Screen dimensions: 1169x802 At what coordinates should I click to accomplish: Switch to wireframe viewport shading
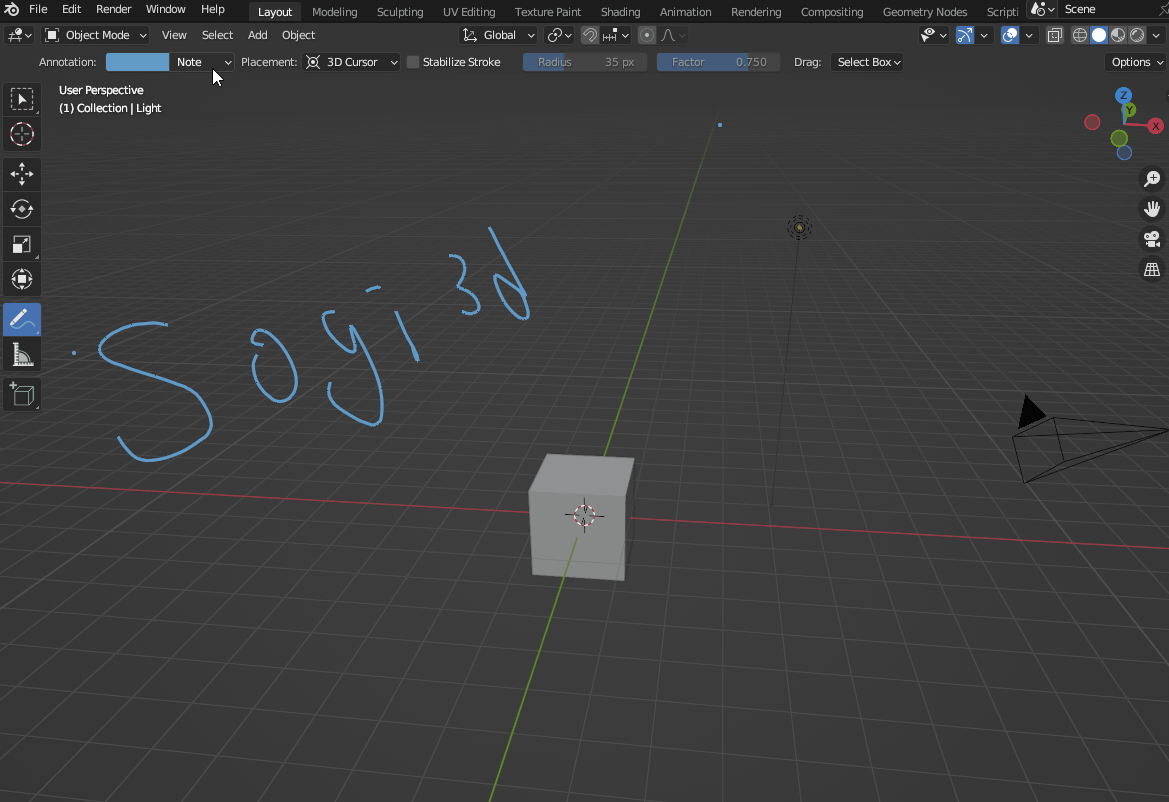pyautogui.click(x=1080, y=35)
